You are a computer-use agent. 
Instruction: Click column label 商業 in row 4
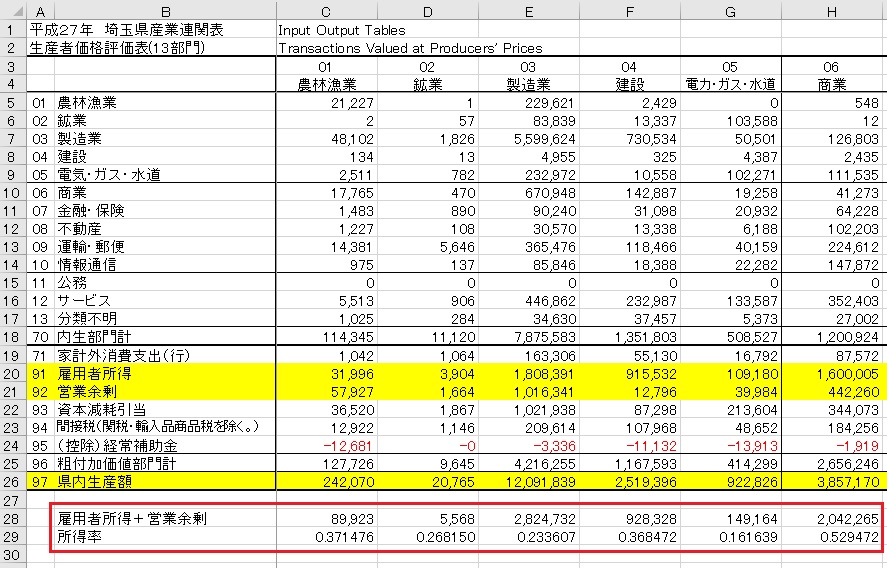[832, 84]
